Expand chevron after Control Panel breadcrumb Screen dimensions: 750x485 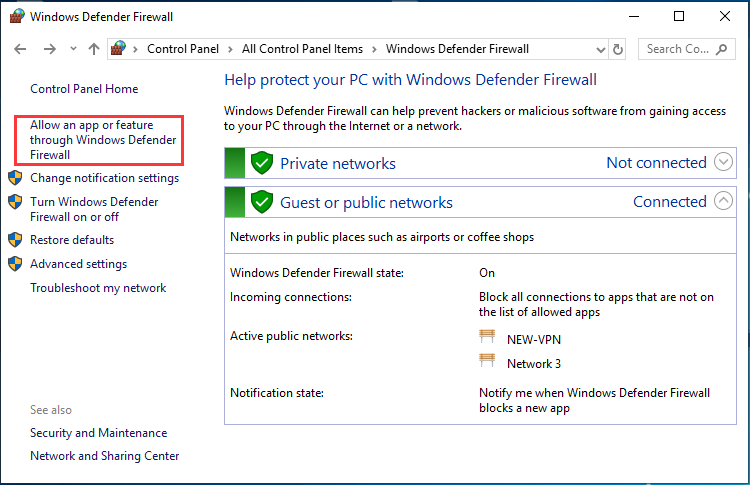231,49
